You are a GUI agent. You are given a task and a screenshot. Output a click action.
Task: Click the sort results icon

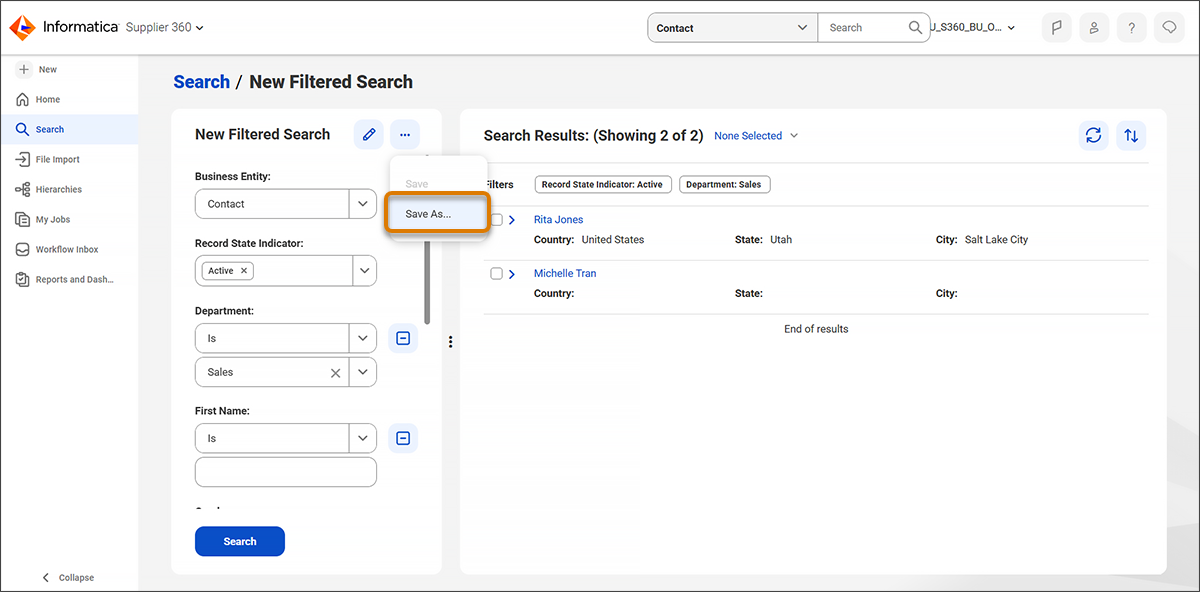pos(1131,135)
